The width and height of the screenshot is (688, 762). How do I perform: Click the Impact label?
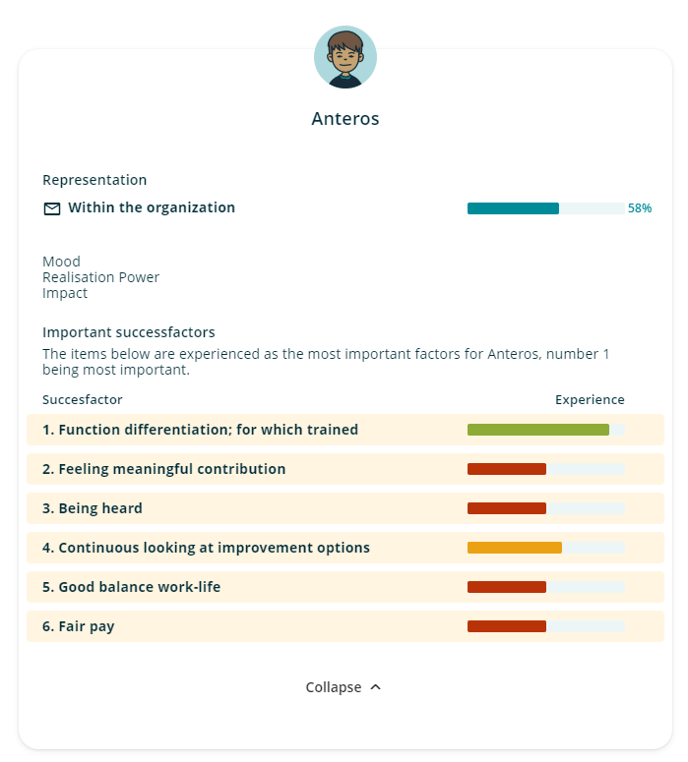(65, 293)
